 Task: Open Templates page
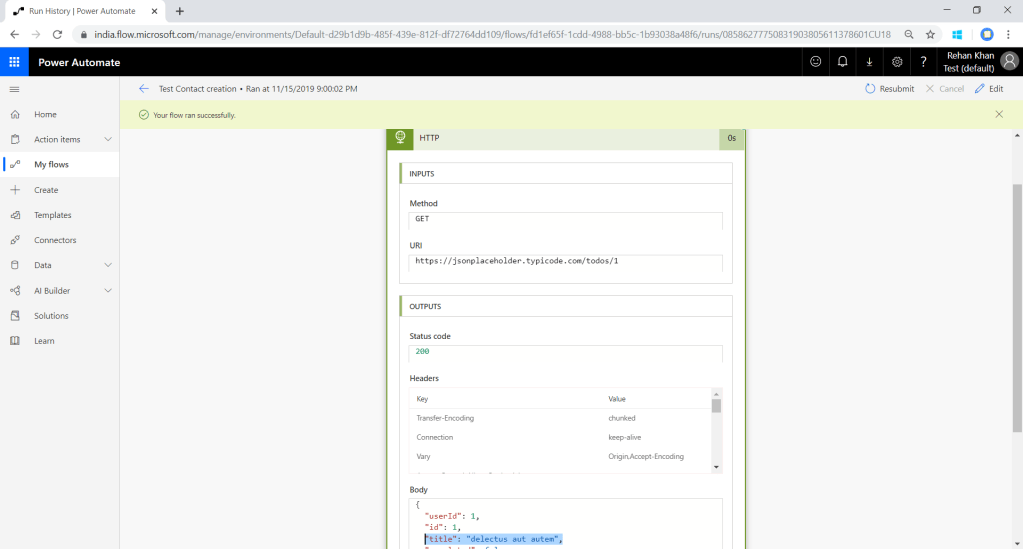52,215
